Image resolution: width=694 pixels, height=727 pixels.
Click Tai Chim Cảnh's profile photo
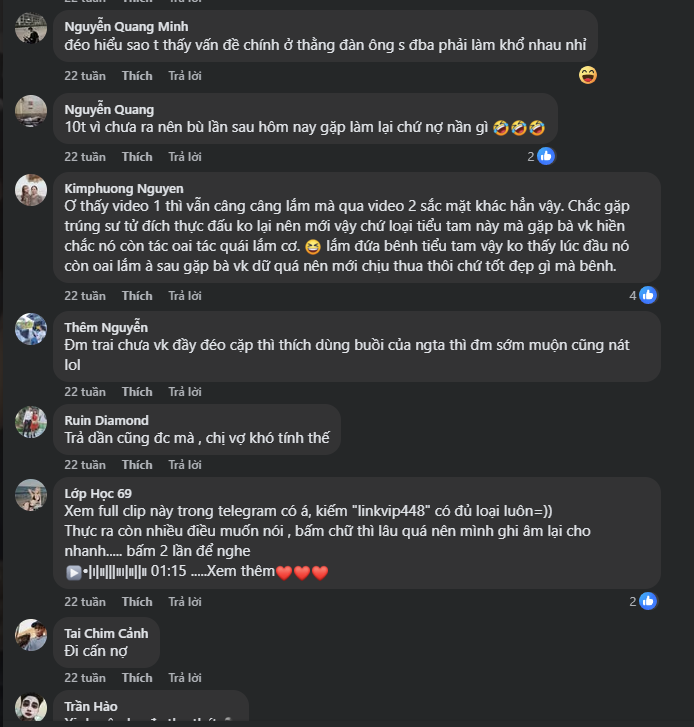point(31,635)
